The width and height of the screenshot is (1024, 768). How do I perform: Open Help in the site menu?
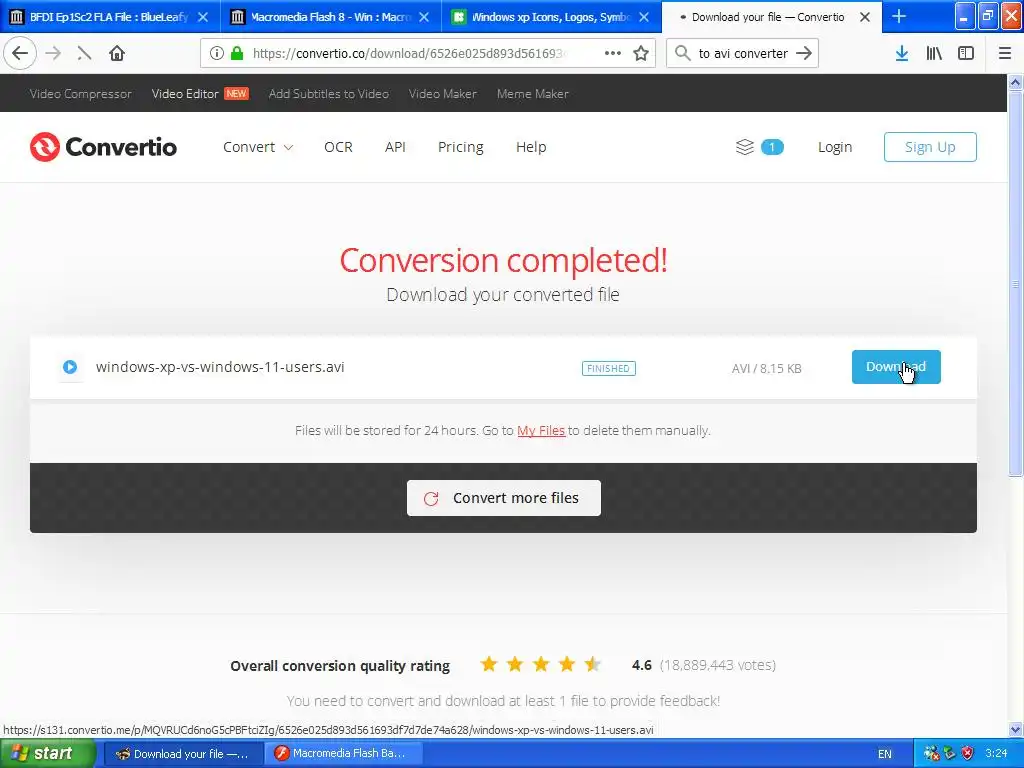click(531, 147)
